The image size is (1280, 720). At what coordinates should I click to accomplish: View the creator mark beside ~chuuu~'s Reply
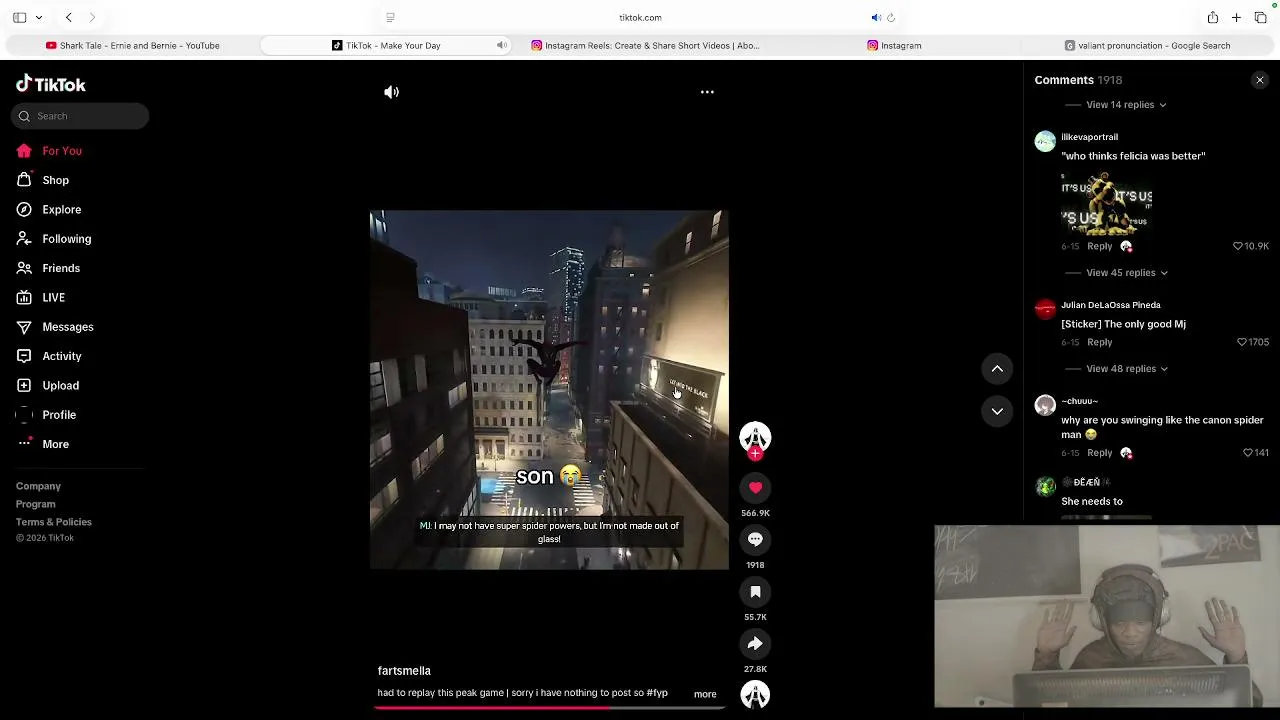click(1126, 453)
